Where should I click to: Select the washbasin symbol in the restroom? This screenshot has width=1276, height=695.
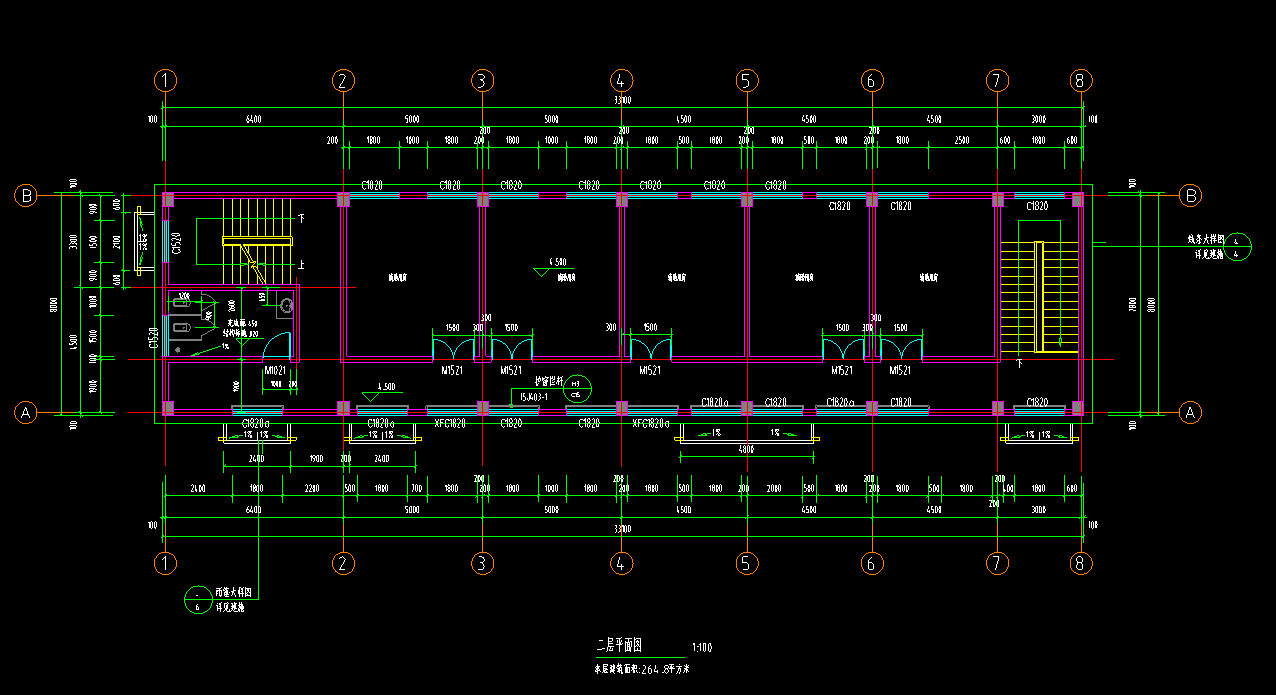coord(286,306)
